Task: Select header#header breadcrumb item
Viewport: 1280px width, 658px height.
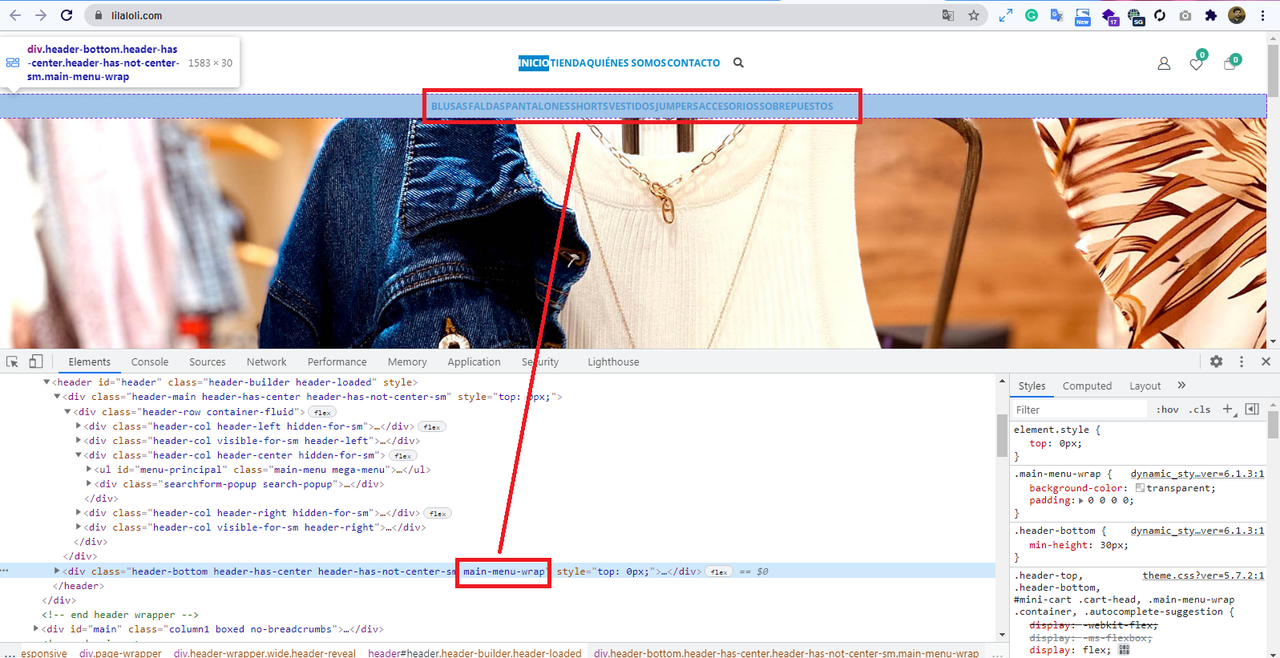Action: pyautogui.click(x=474, y=653)
